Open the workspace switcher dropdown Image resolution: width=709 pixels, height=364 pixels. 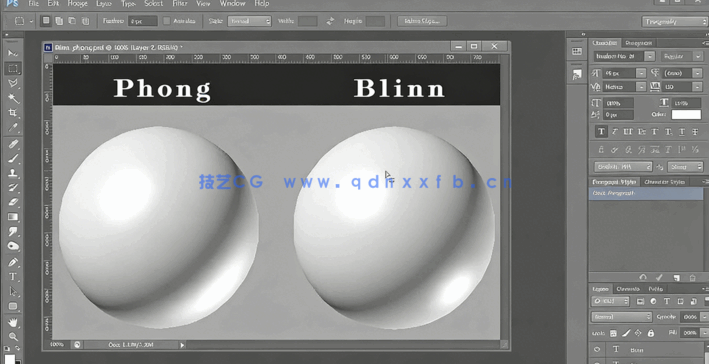[x=674, y=22]
